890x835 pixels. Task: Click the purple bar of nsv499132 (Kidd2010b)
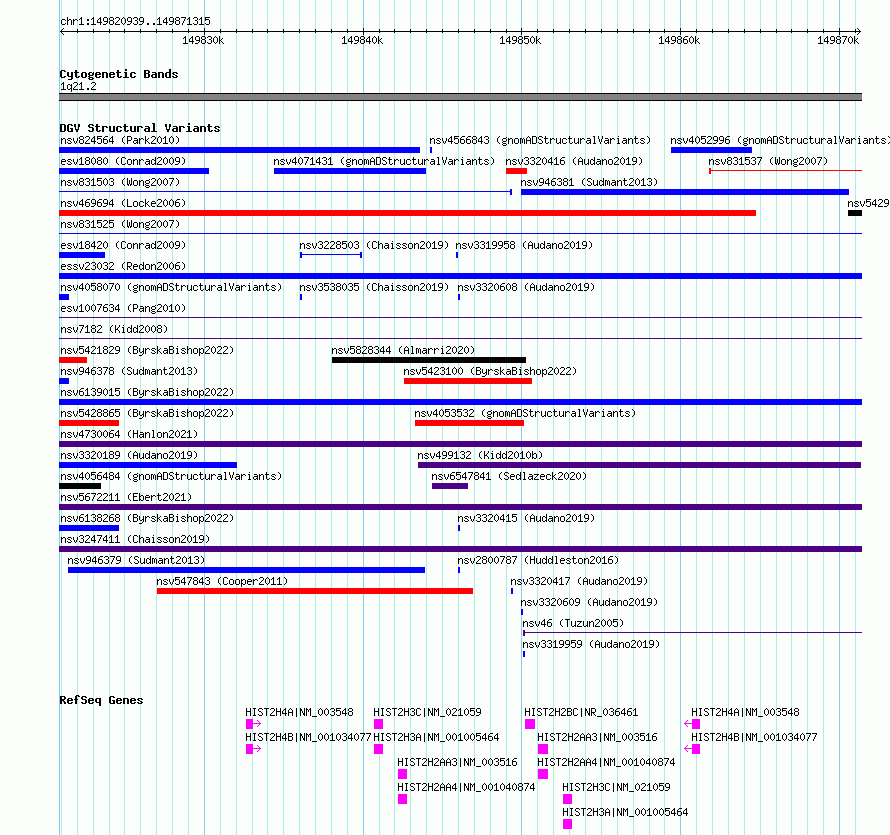[x=639, y=465]
